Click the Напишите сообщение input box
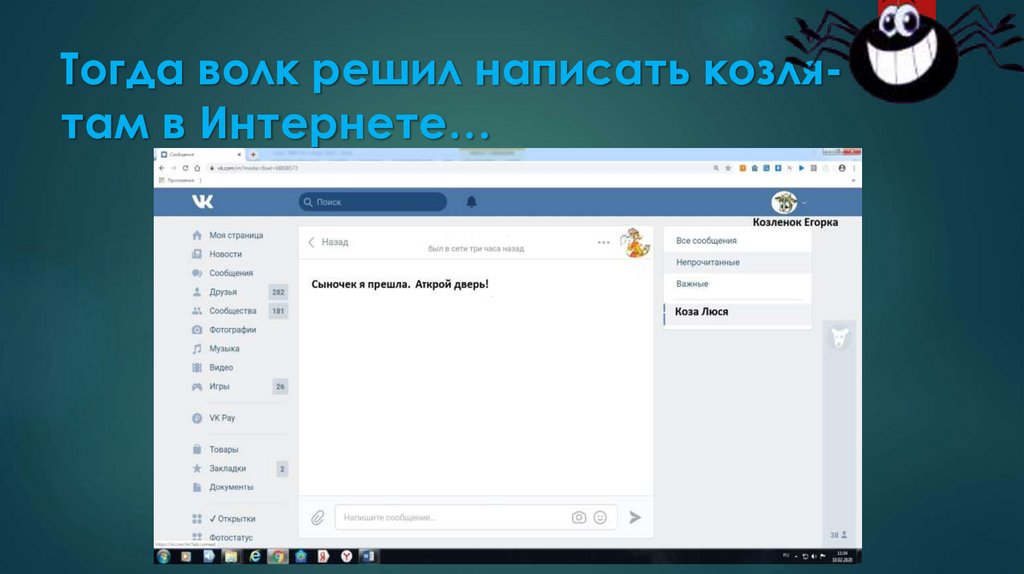This screenshot has height=574, width=1024. click(x=450, y=517)
